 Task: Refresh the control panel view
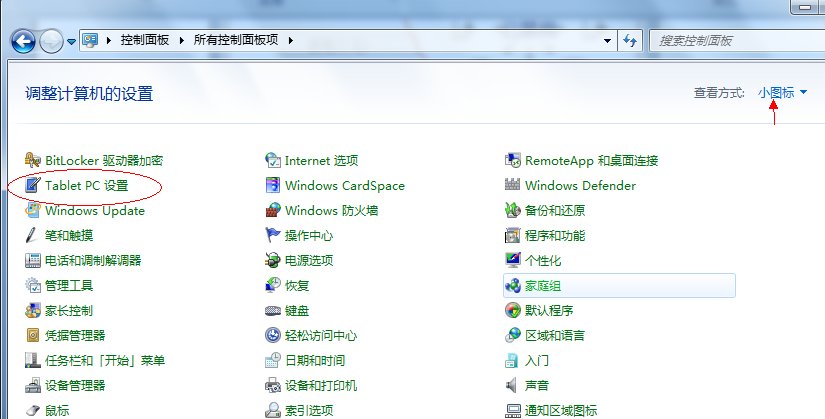(630, 41)
